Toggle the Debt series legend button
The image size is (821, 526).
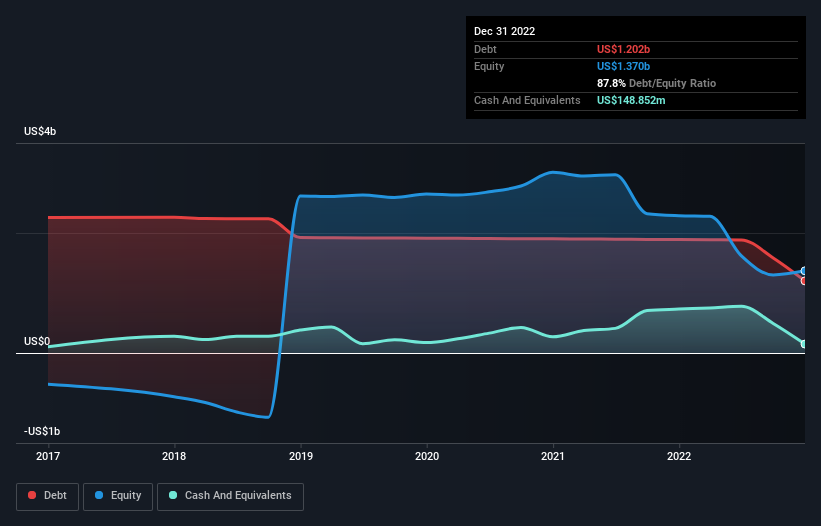[48, 496]
